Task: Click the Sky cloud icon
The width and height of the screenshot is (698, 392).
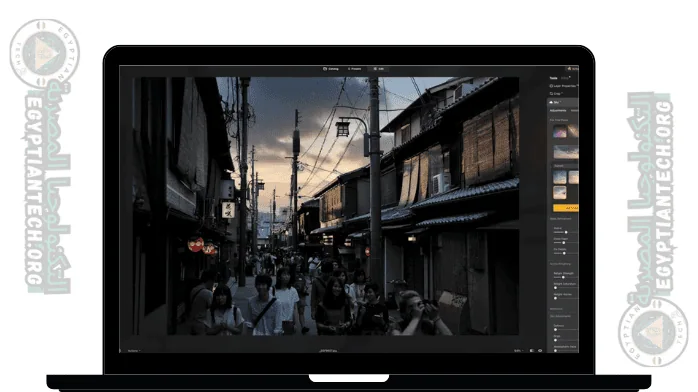Action: 551,102
